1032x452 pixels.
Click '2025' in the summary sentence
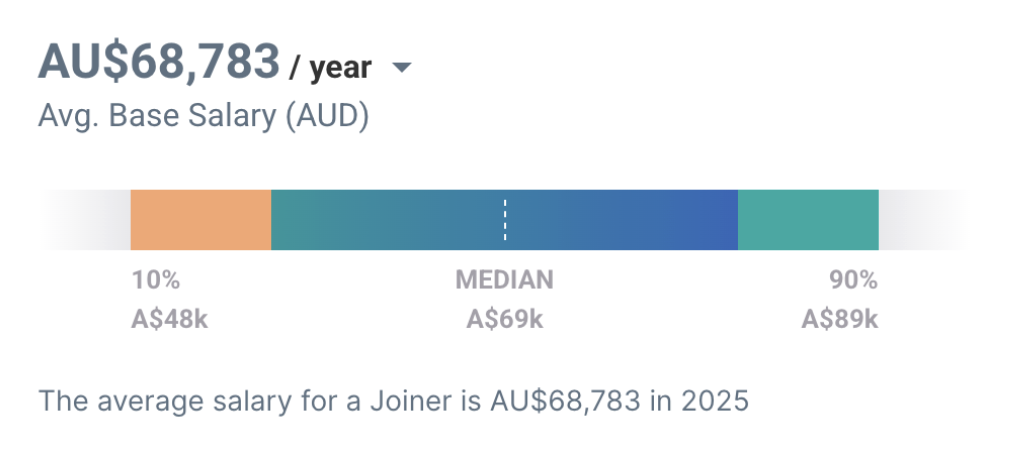point(715,402)
